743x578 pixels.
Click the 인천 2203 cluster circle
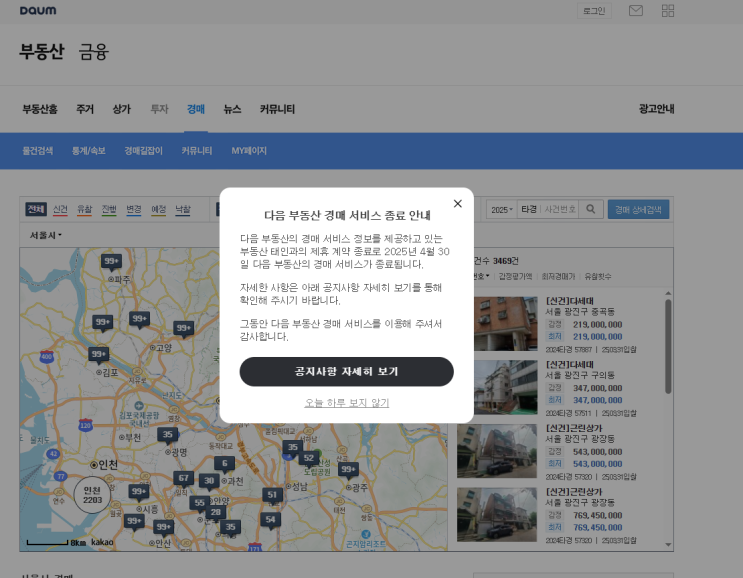click(92, 496)
